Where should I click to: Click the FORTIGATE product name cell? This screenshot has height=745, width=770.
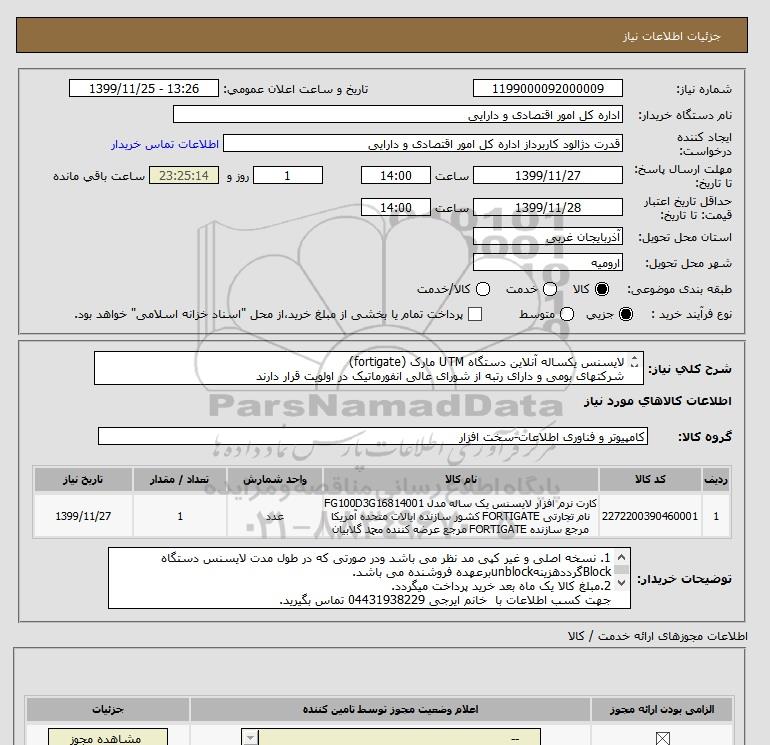(461, 516)
